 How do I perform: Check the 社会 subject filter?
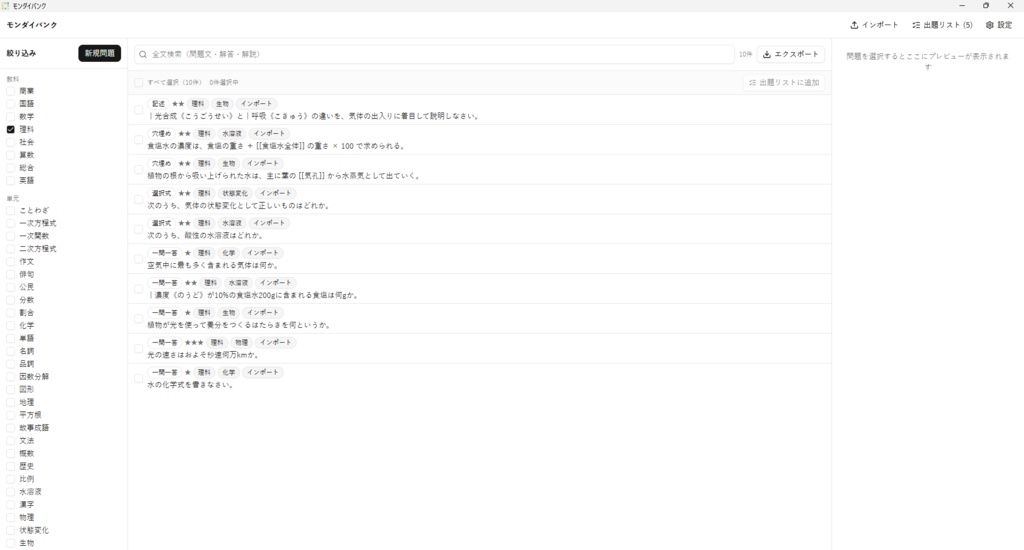[10, 142]
